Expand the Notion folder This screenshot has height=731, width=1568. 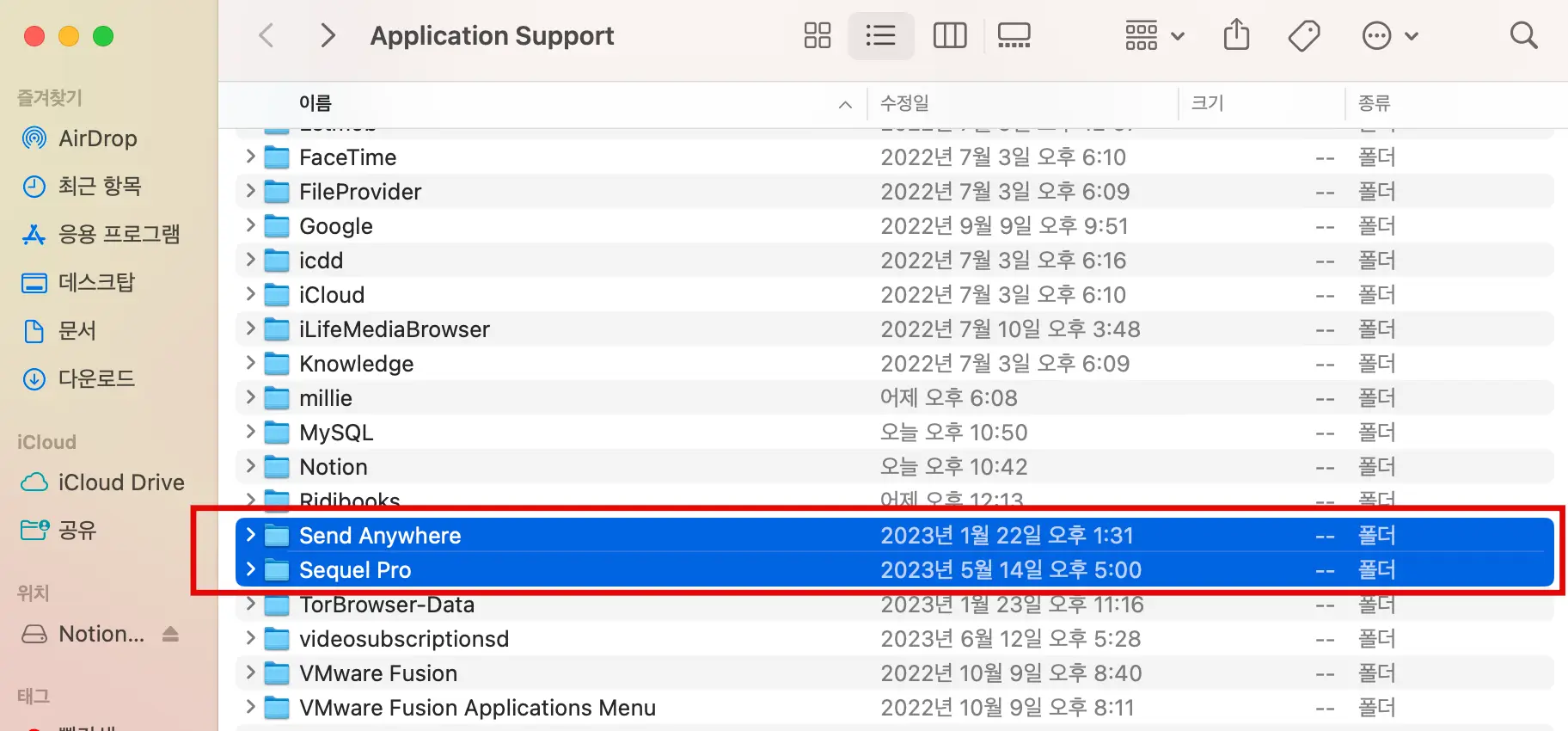coord(250,466)
